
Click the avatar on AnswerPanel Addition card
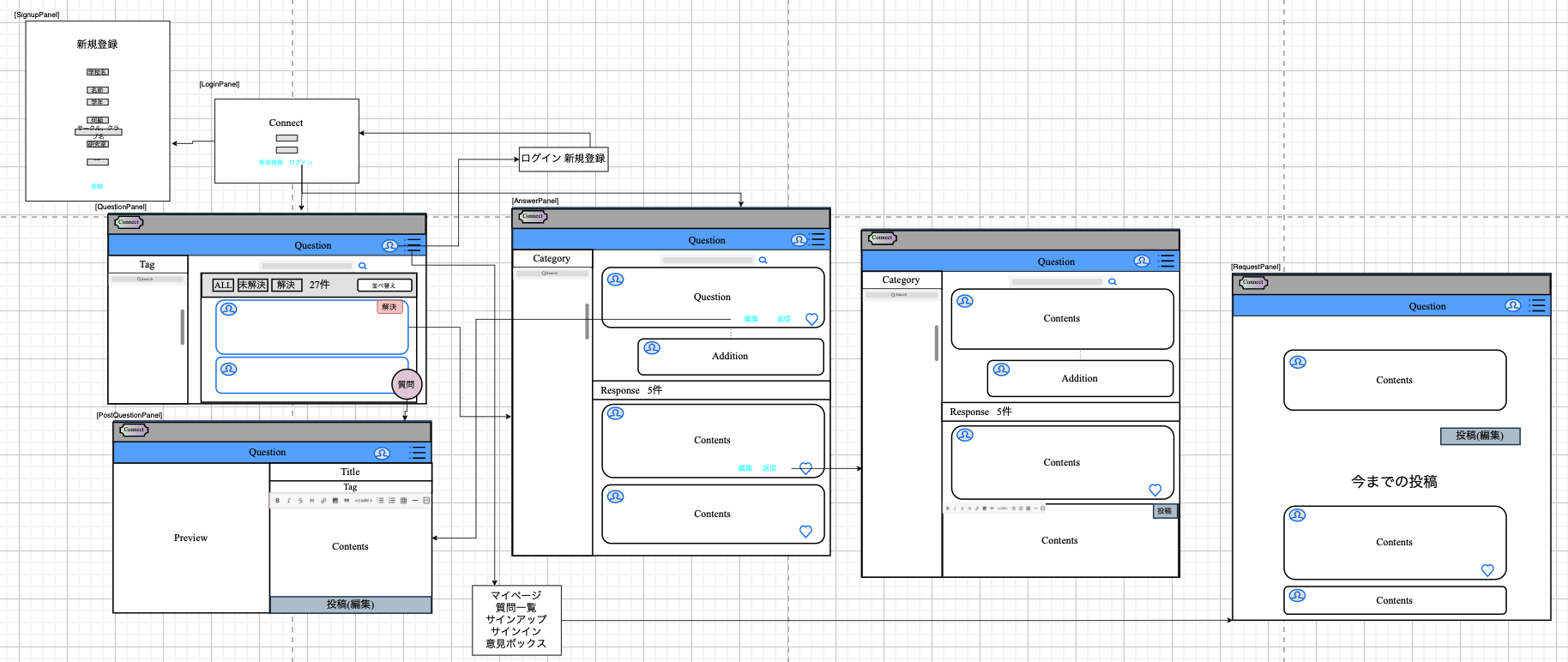click(x=652, y=348)
